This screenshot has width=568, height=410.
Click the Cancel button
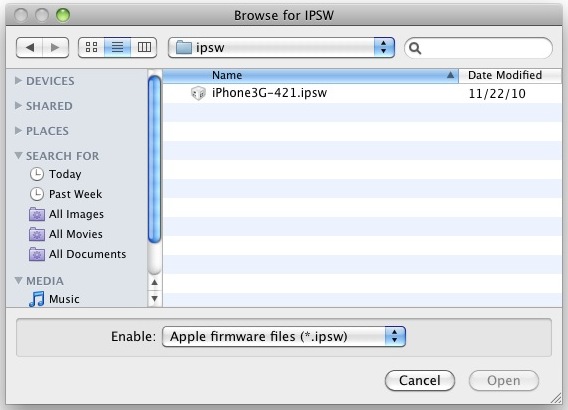coord(419,380)
